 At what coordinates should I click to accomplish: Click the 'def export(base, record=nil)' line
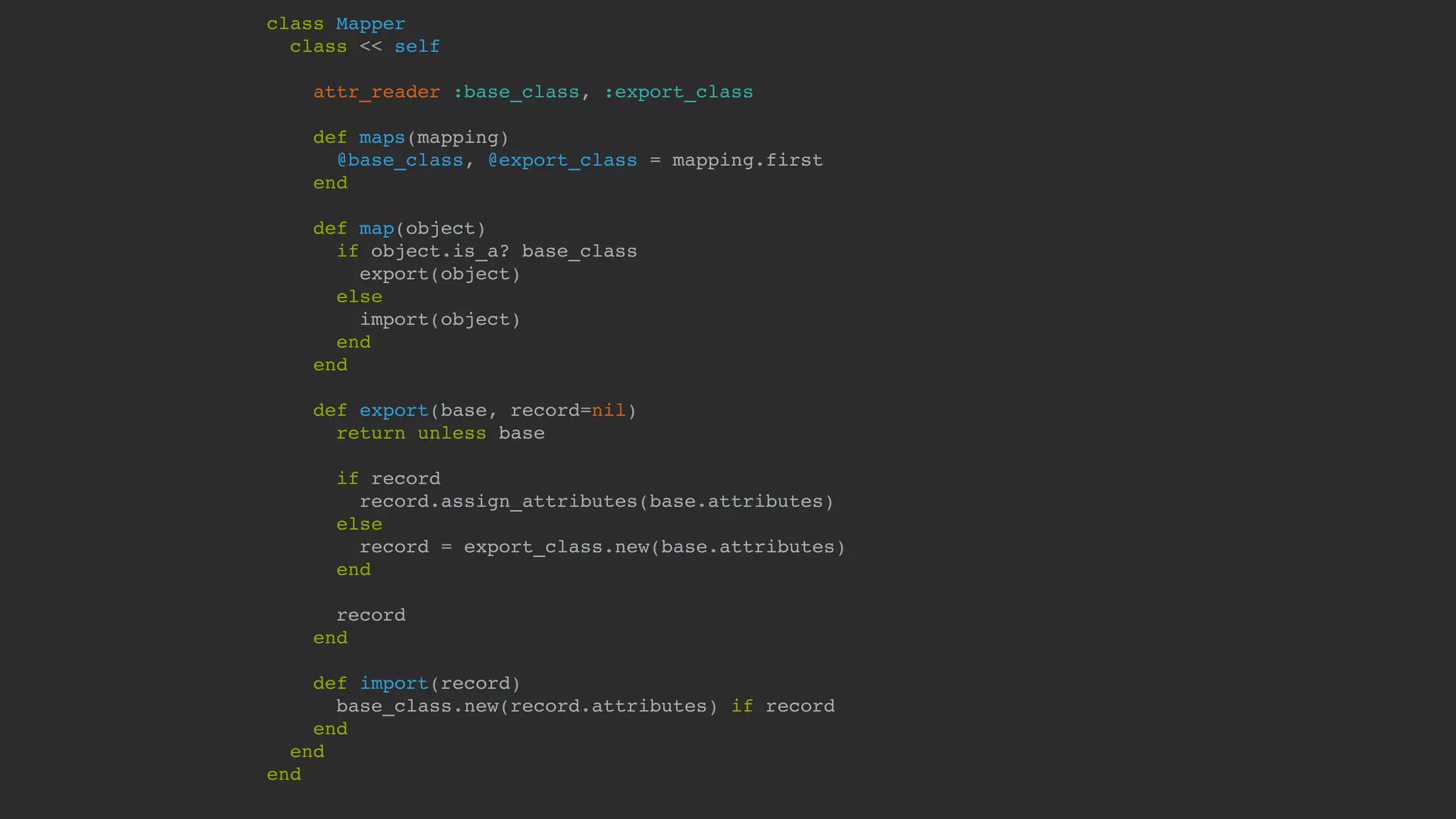[x=475, y=411]
